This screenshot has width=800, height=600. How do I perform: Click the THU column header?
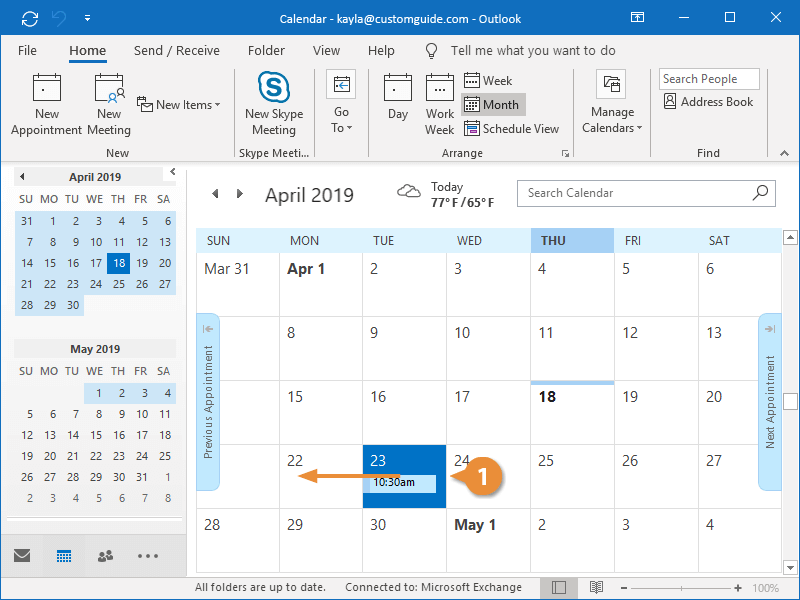point(572,241)
